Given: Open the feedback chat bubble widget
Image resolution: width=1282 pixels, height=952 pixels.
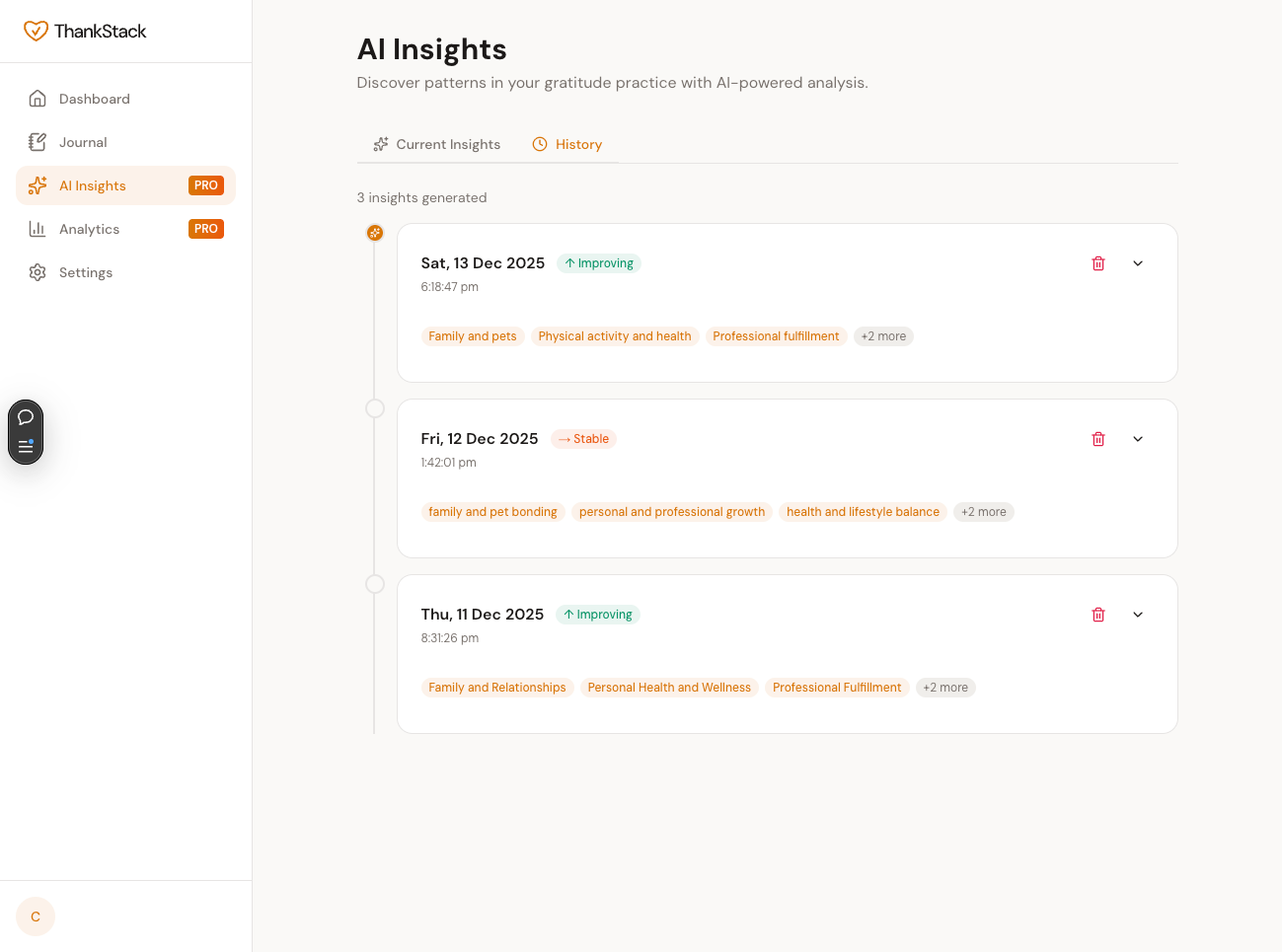Looking at the screenshot, I should [26, 416].
